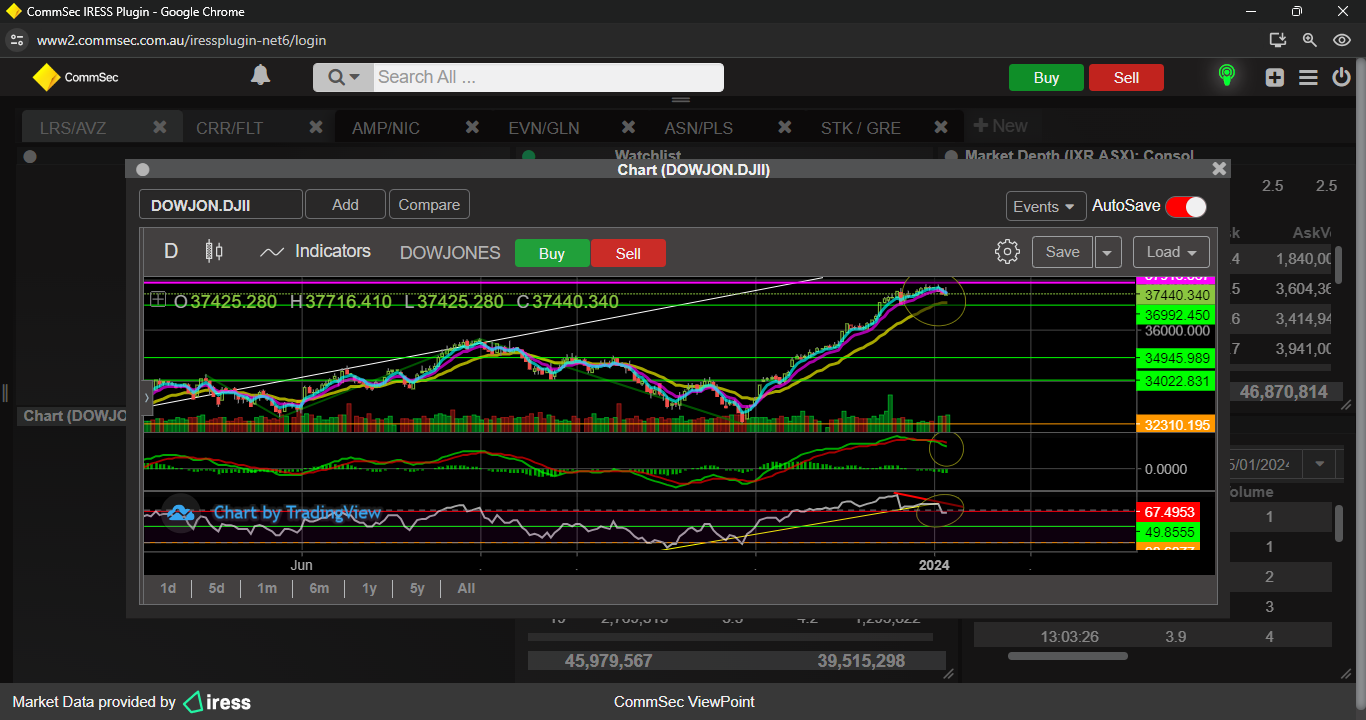Viewport: 1366px width, 720px height.
Task: Close the LRS/AVZ tab
Action: pos(160,127)
